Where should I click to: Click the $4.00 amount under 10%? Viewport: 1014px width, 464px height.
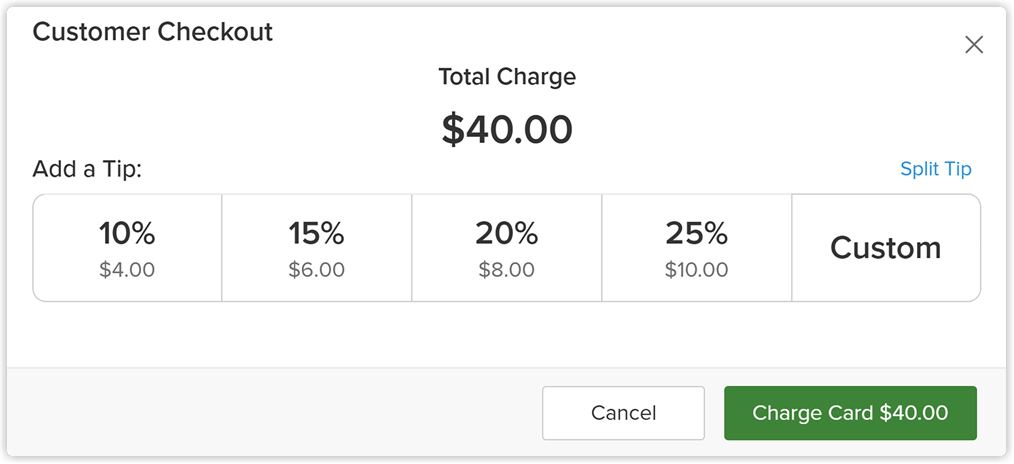pyautogui.click(x=127, y=269)
